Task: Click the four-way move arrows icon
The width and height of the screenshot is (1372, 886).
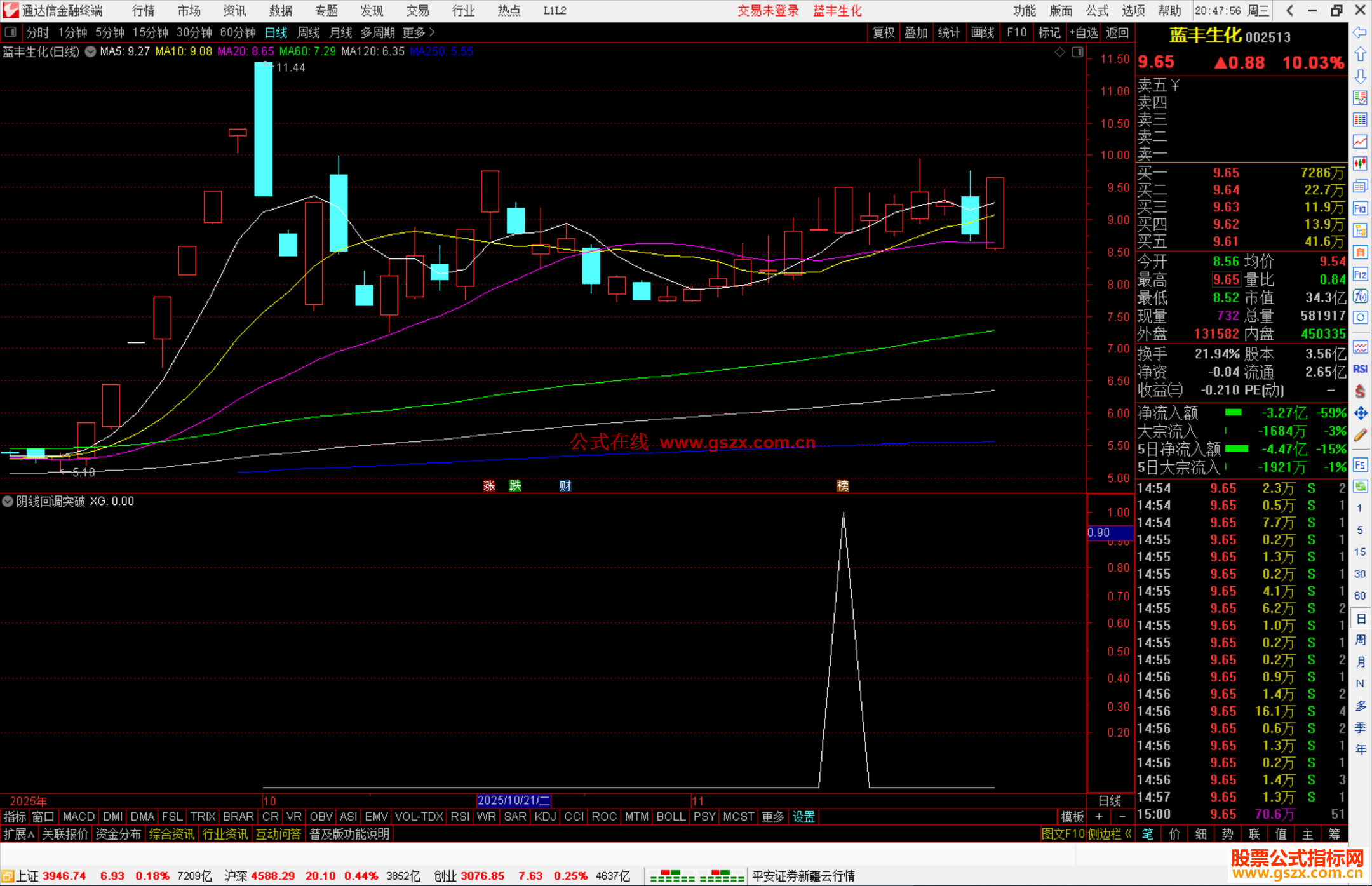Action: coord(1360,413)
